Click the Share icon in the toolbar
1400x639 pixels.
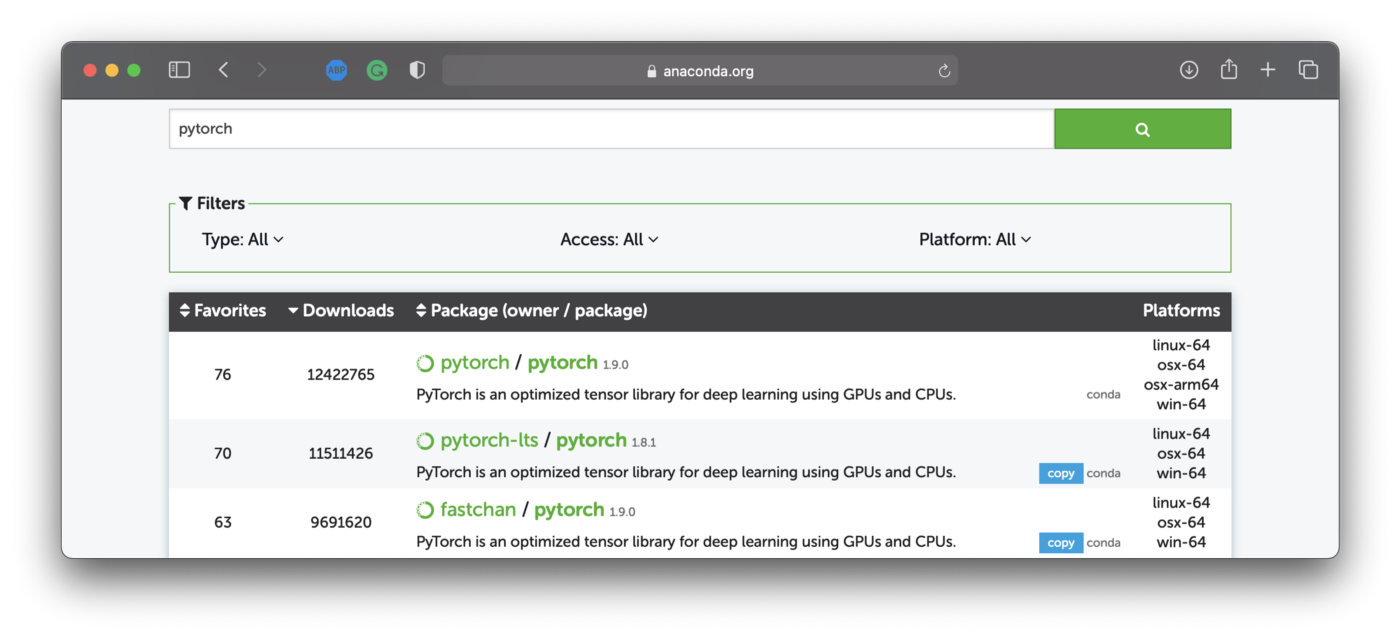point(1229,70)
